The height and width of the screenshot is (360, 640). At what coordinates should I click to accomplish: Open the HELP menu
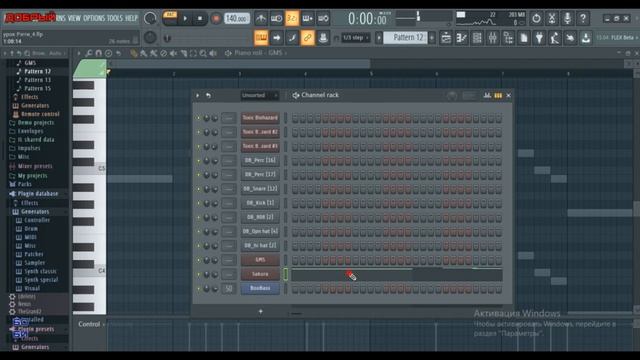[x=131, y=18]
